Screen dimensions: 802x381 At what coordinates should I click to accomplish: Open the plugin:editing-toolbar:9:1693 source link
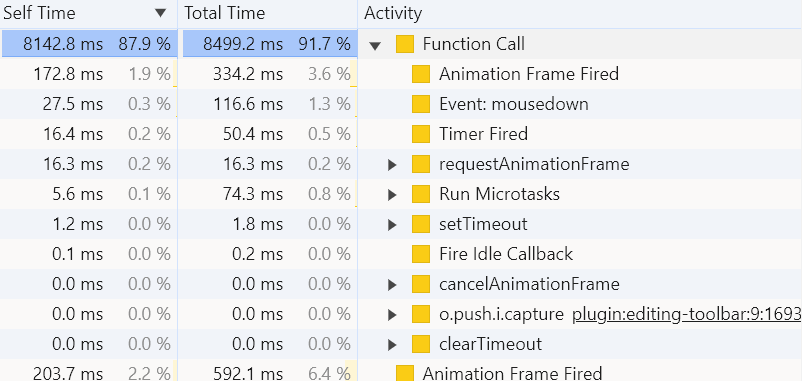686,315
